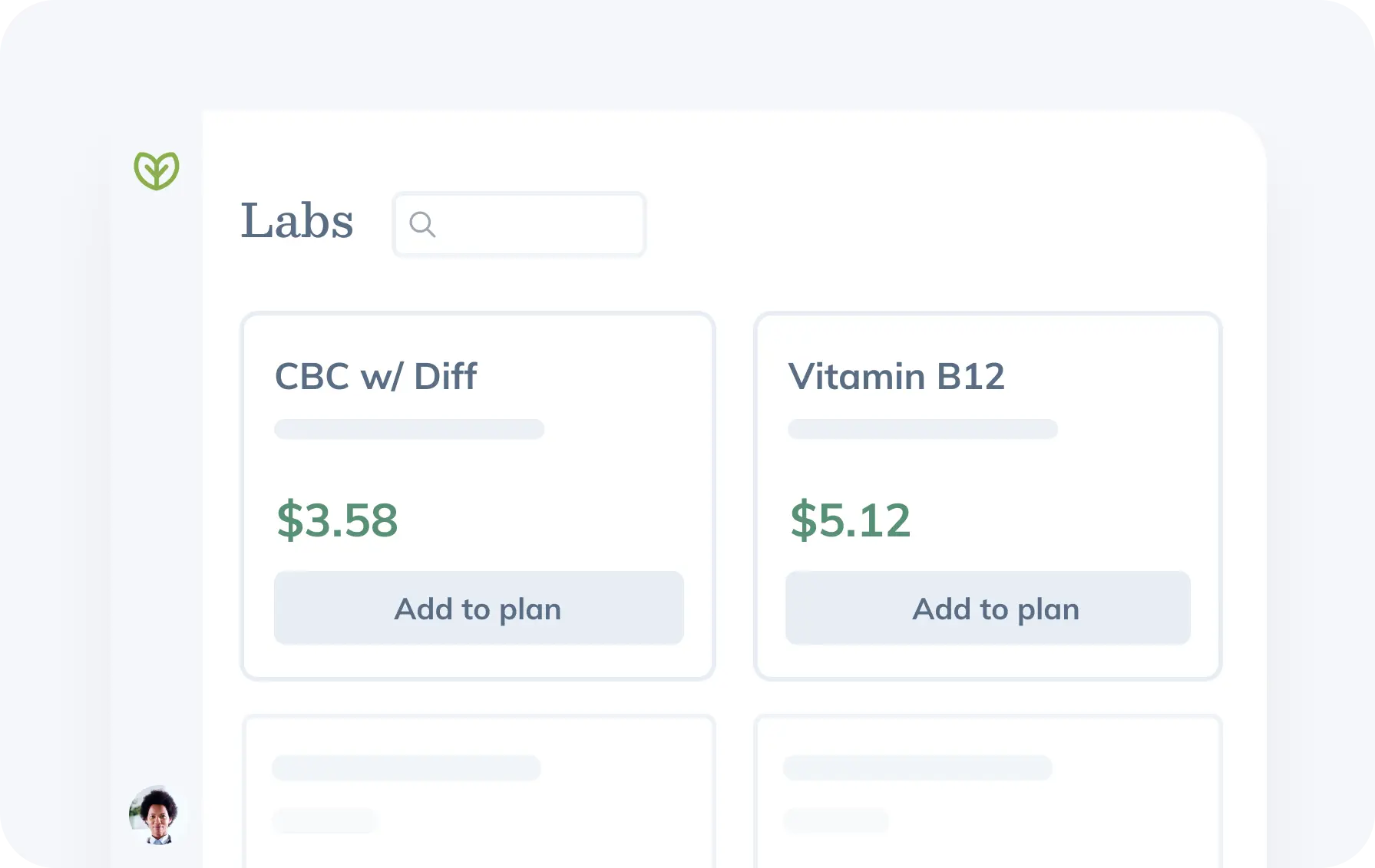Image resolution: width=1375 pixels, height=868 pixels.
Task: Add Vitamin B12 to plan
Action: point(987,608)
